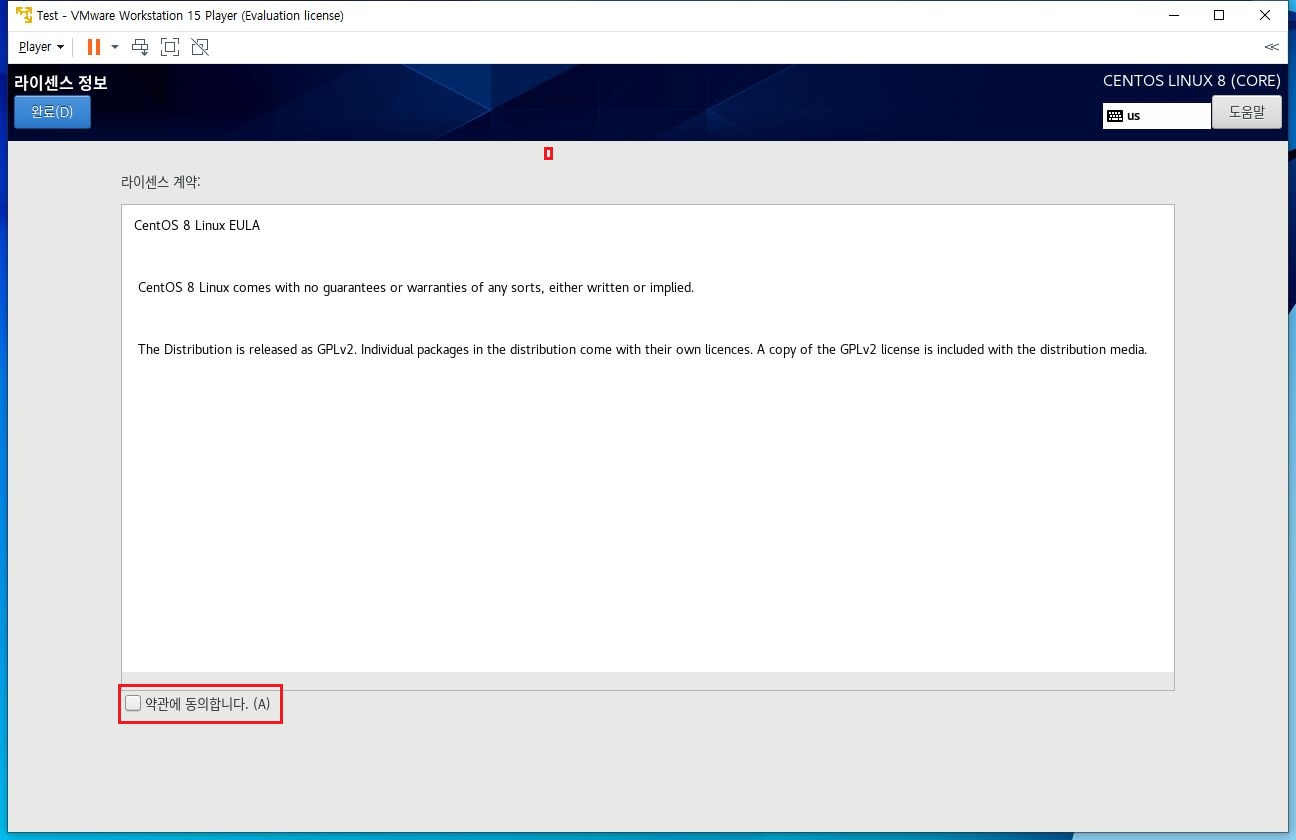
Task: Click the CENTOS LINUX 8 (CORE) label
Action: [x=1192, y=81]
